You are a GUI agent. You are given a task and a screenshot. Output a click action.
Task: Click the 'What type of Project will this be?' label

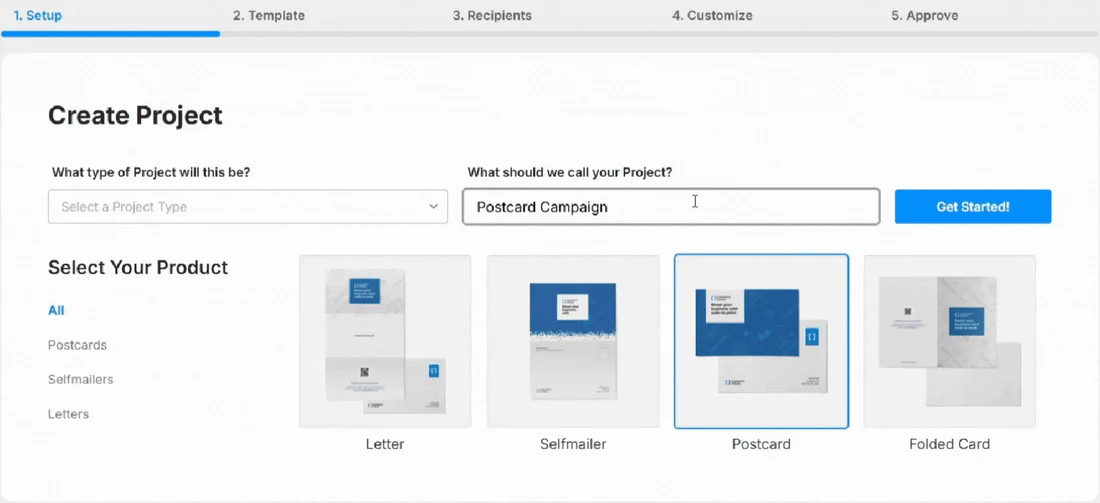coord(151,173)
